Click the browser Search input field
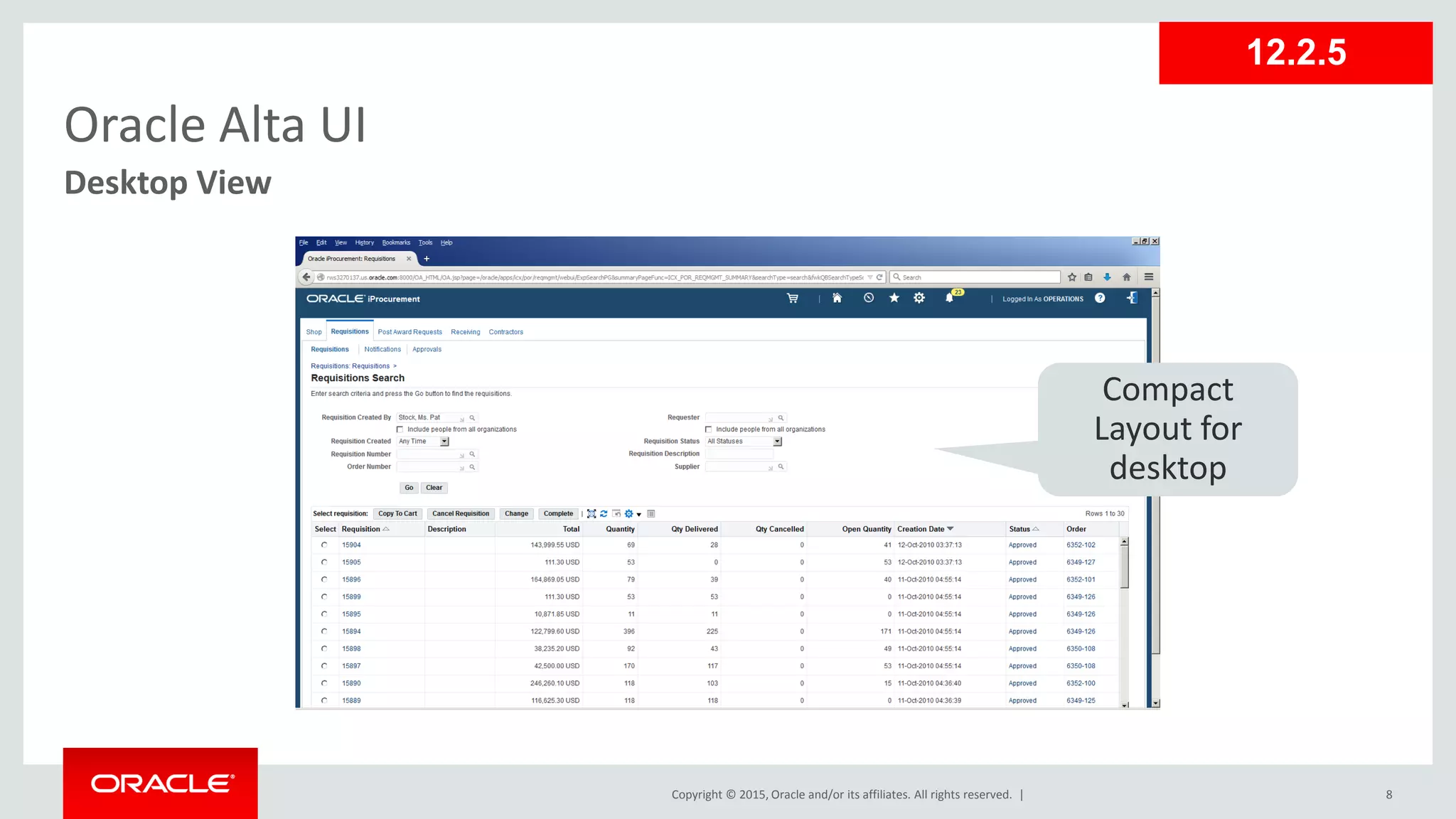 coord(975,277)
